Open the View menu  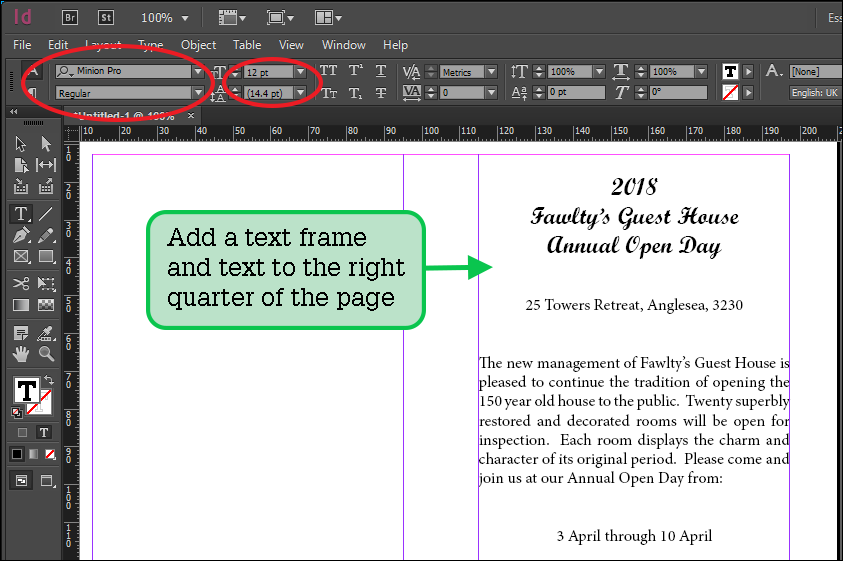(x=291, y=45)
